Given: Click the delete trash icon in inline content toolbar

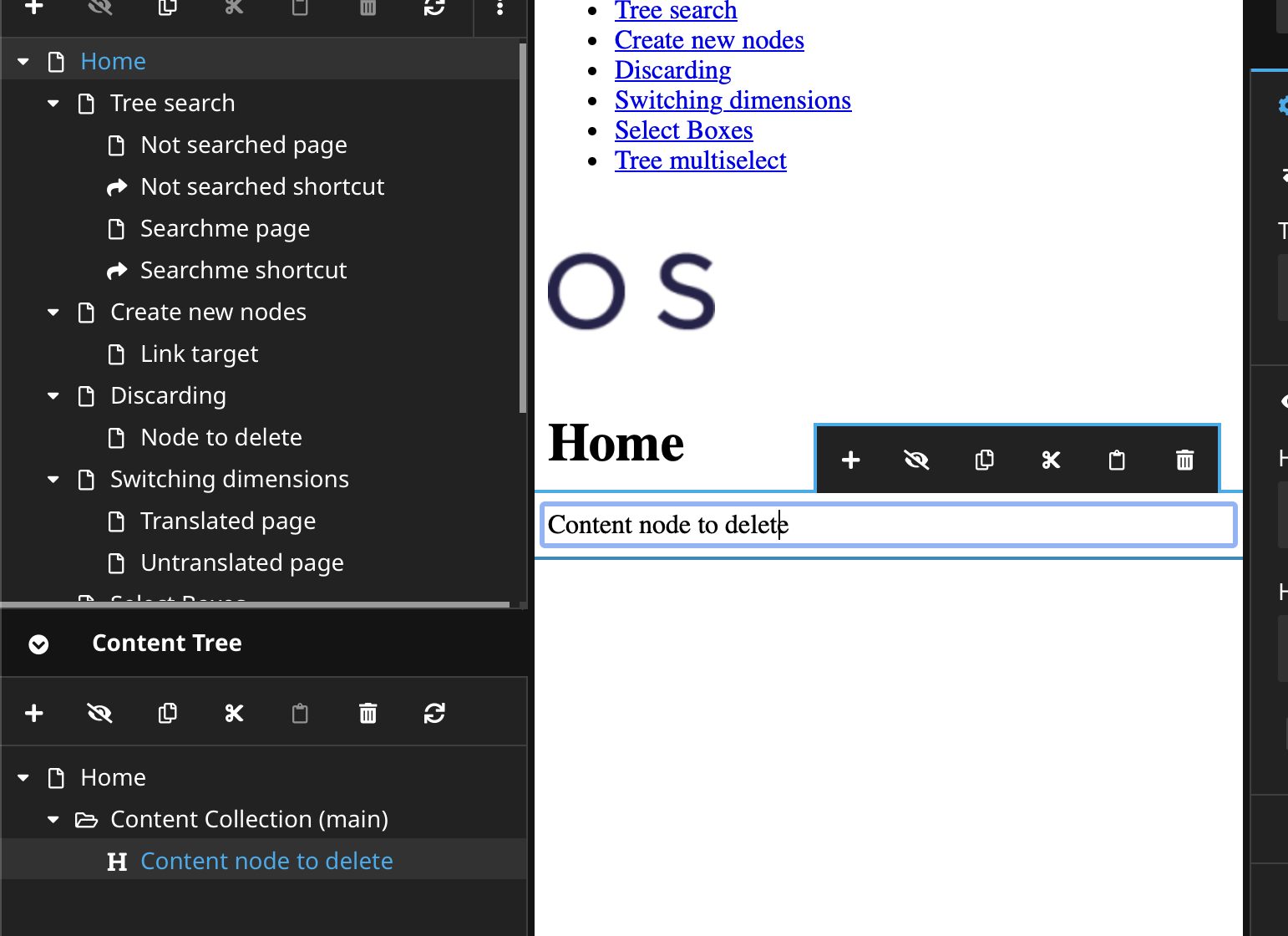Looking at the screenshot, I should (1184, 460).
